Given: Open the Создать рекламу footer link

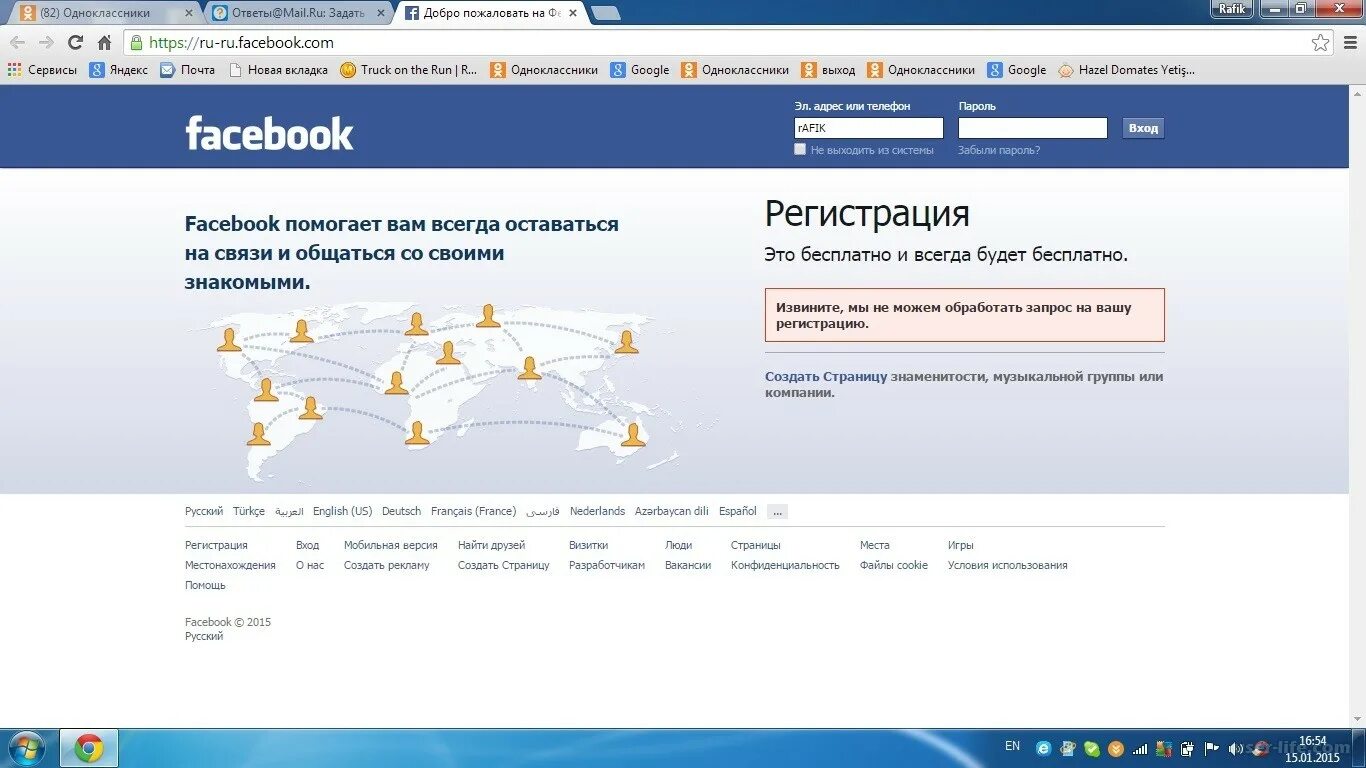Looking at the screenshot, I should (387, 565).
